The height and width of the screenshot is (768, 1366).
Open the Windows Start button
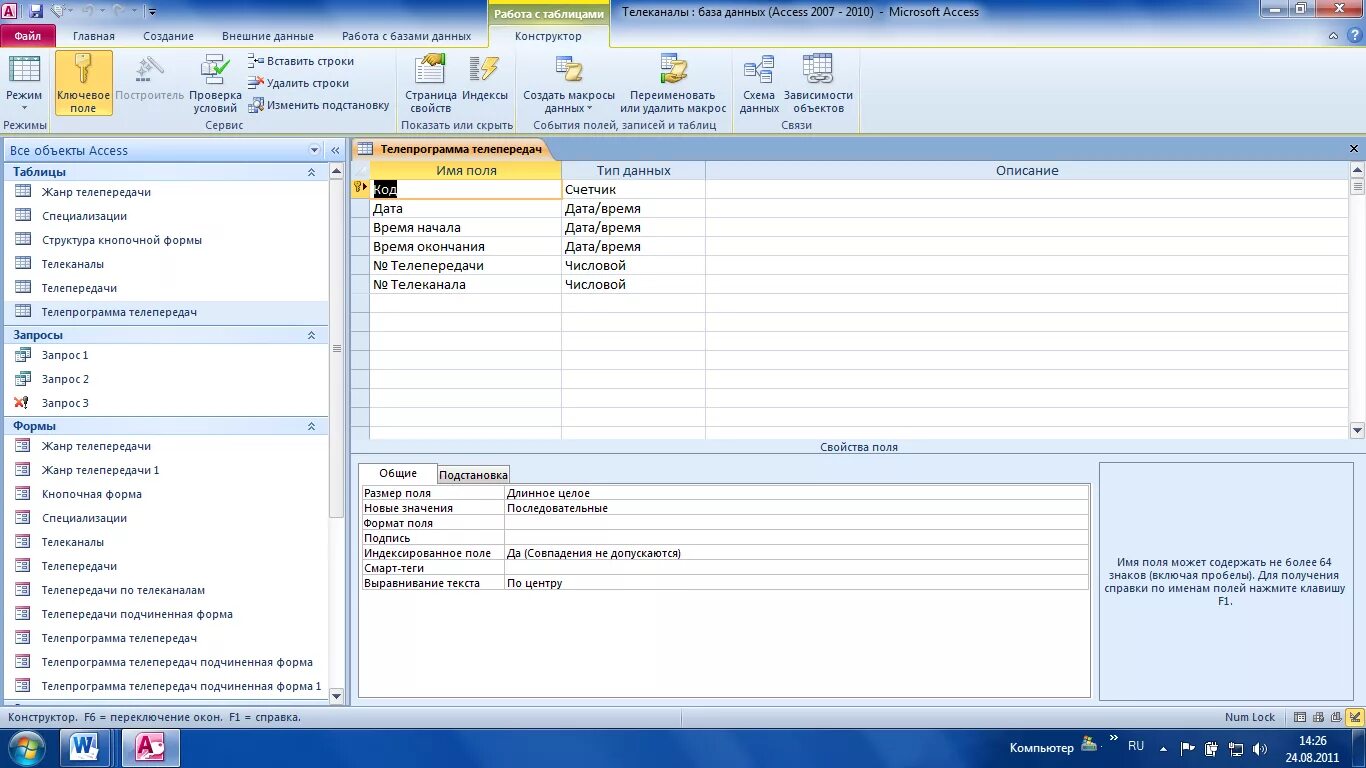(26, 748)
